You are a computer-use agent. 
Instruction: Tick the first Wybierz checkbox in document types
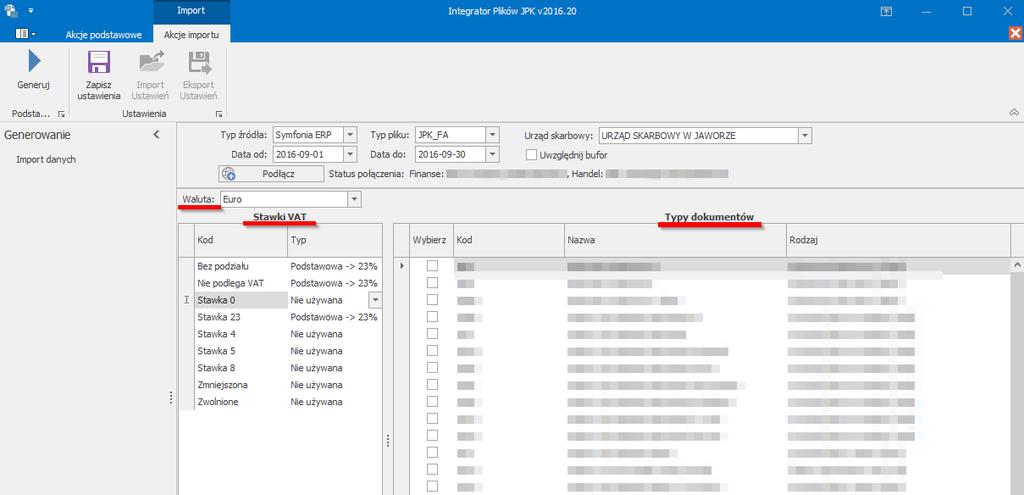pos(432,266)
